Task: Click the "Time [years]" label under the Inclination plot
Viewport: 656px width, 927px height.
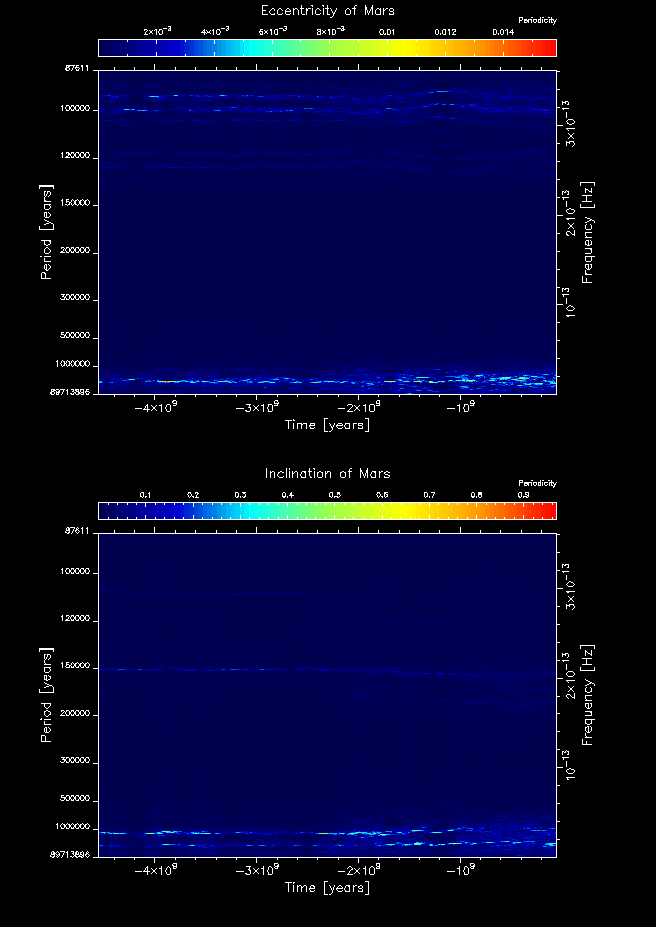Action: pyautogui.click(x=327, y=888)
